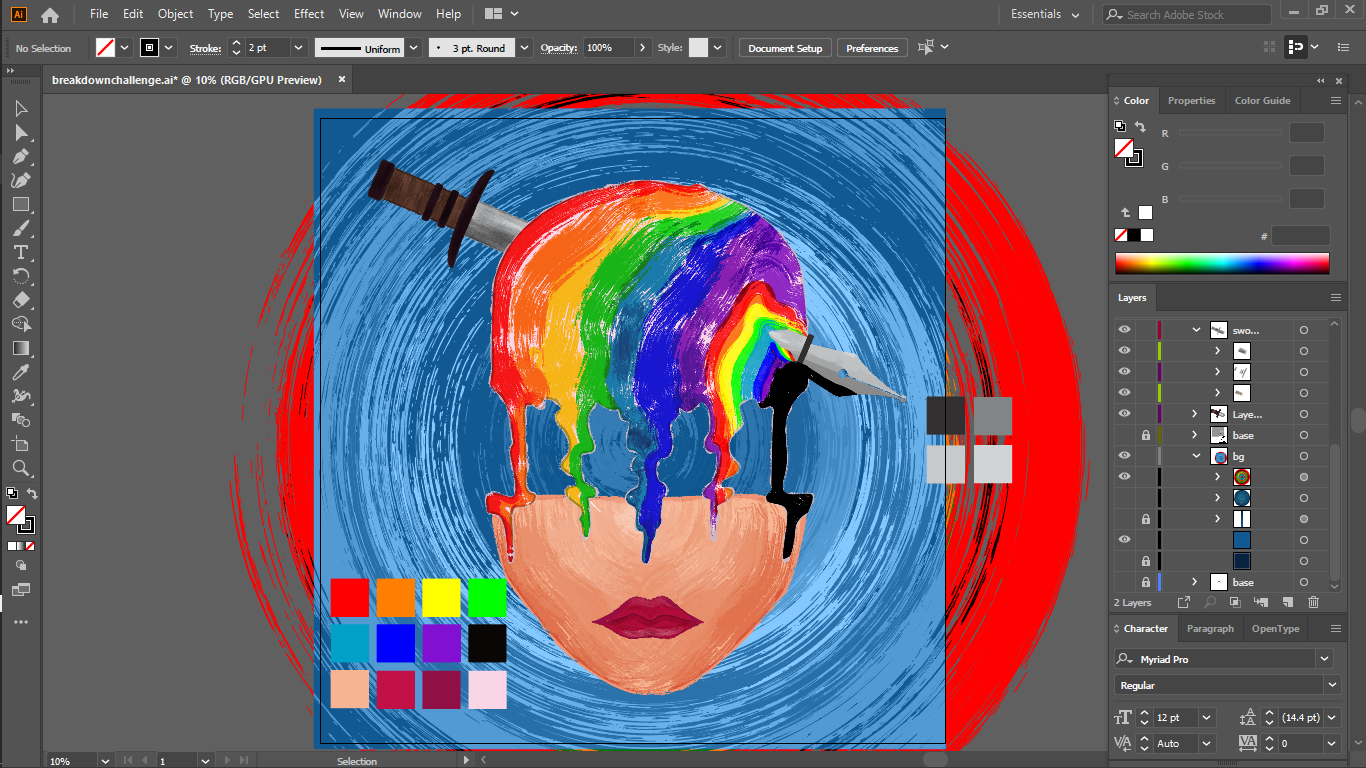
Task: Click Delete Selection trash icon in Layers
Action: click(x=1313, y=602)
